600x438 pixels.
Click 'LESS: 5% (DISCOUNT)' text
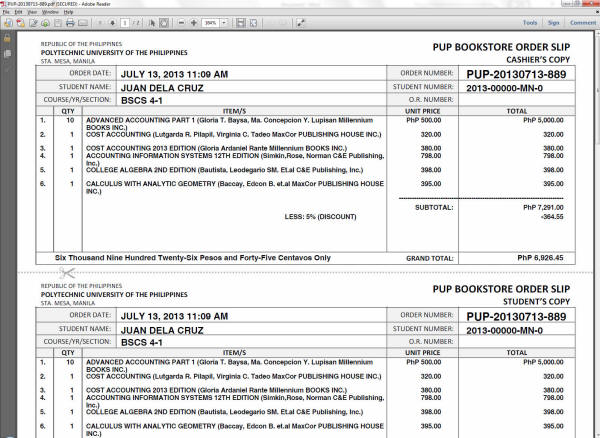tap(320, 217)
